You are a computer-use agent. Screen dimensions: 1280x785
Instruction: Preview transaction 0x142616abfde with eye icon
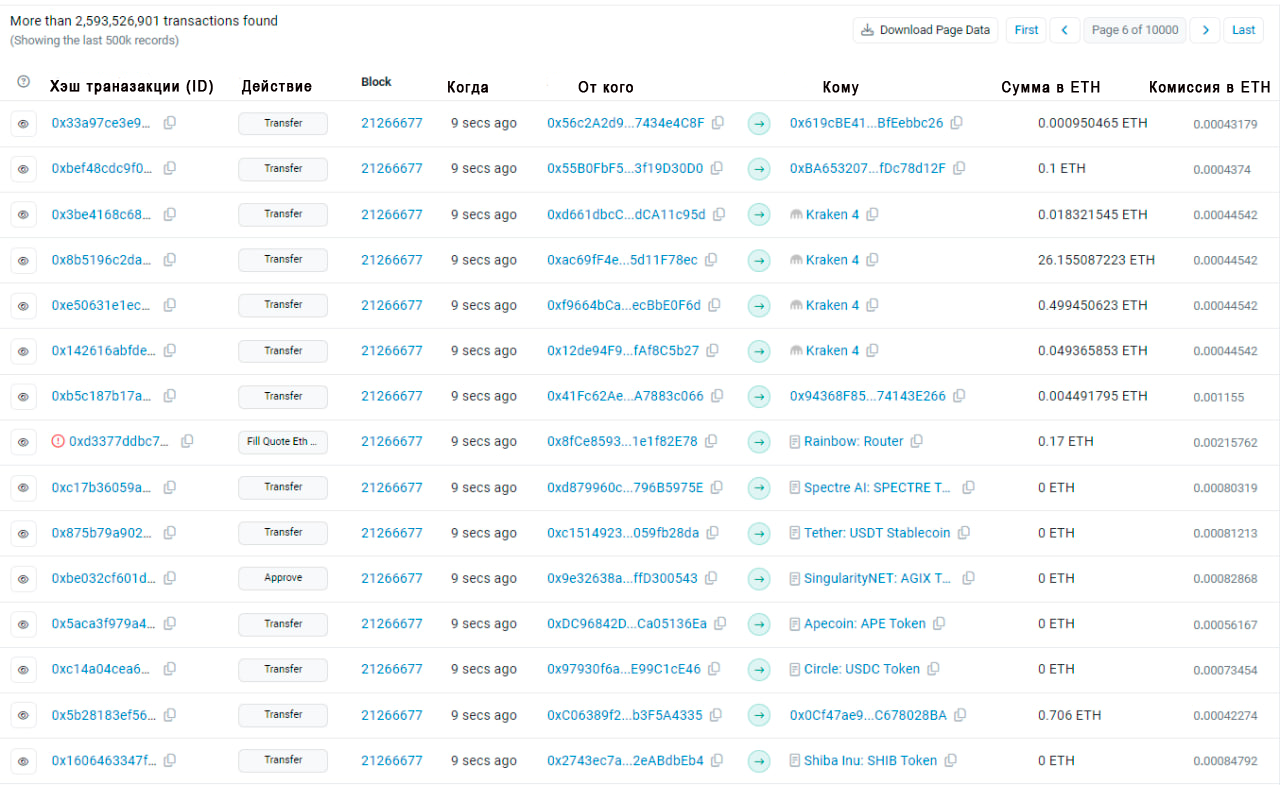click(24, 351)
